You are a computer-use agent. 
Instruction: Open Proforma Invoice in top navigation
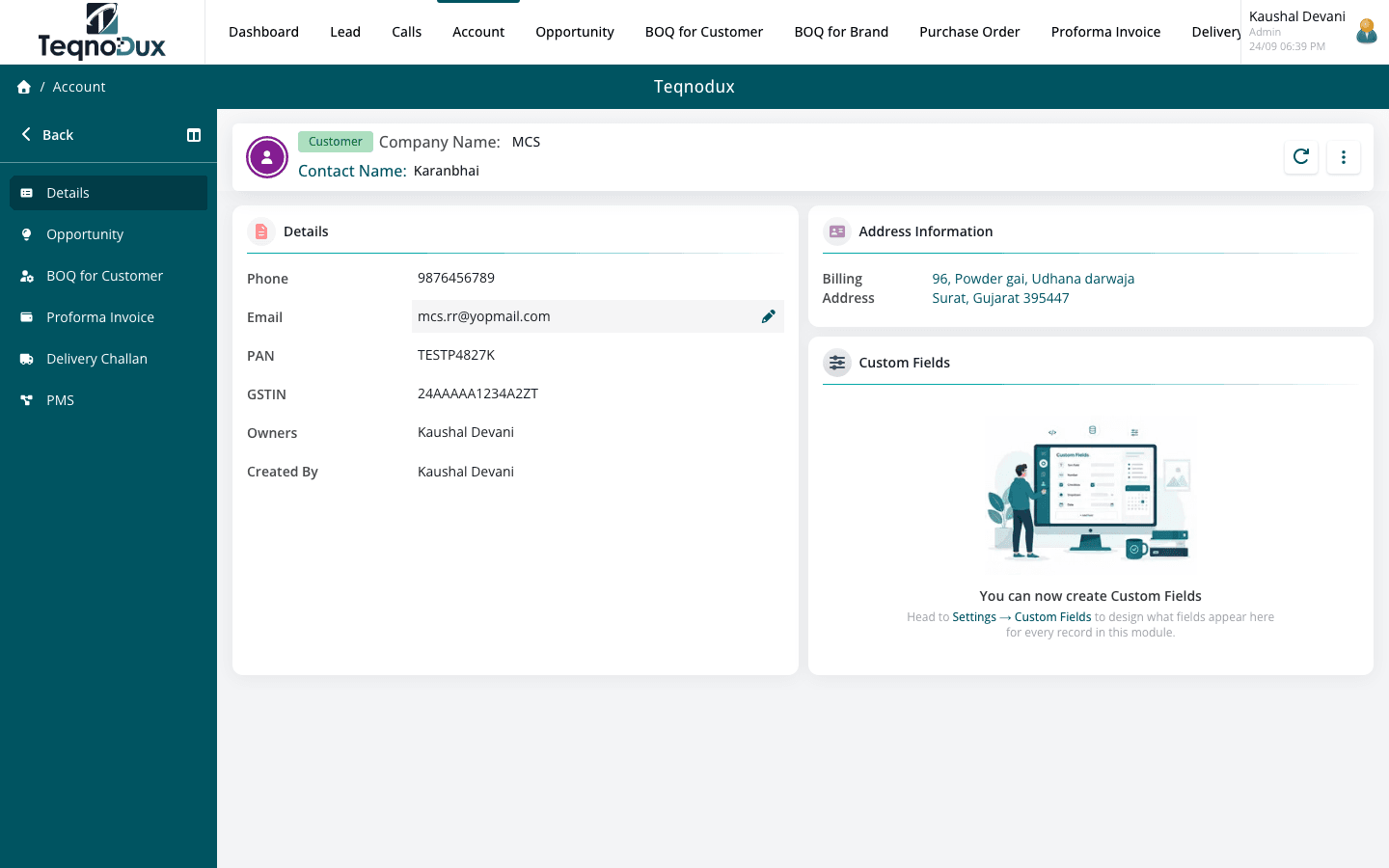pos(1105,32)
